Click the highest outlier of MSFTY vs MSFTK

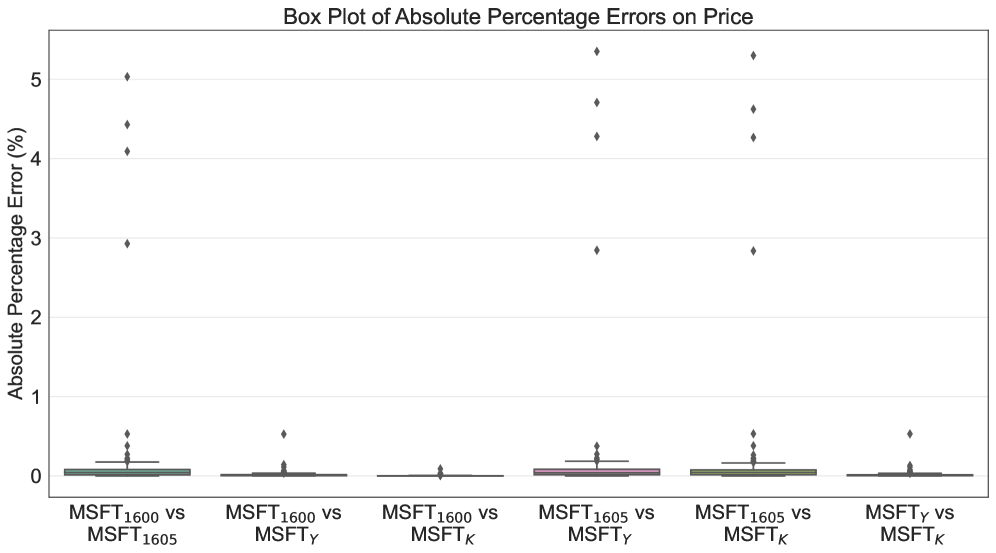click(x=910, y=434)
